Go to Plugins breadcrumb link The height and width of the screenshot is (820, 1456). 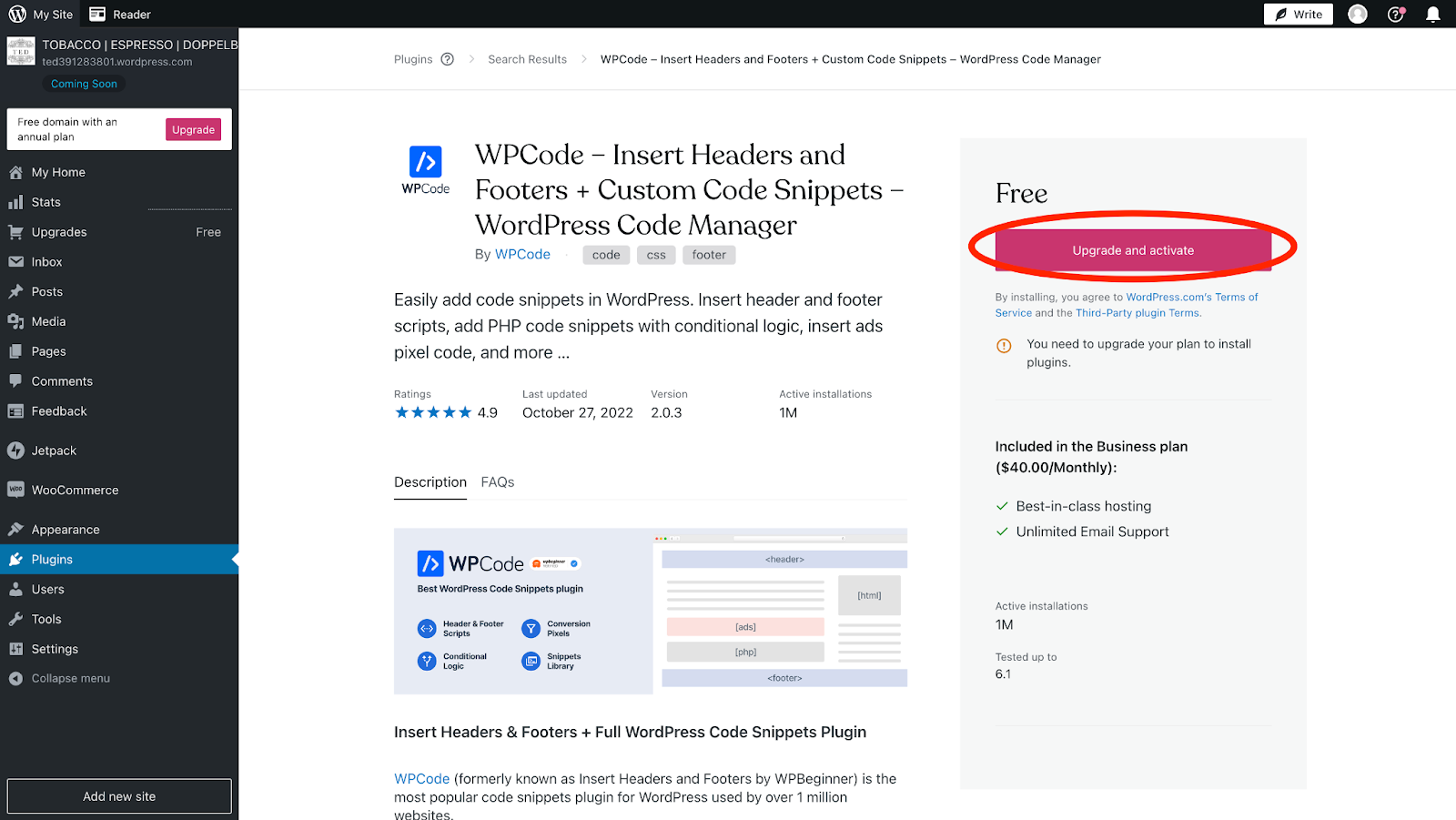(413, 59)
